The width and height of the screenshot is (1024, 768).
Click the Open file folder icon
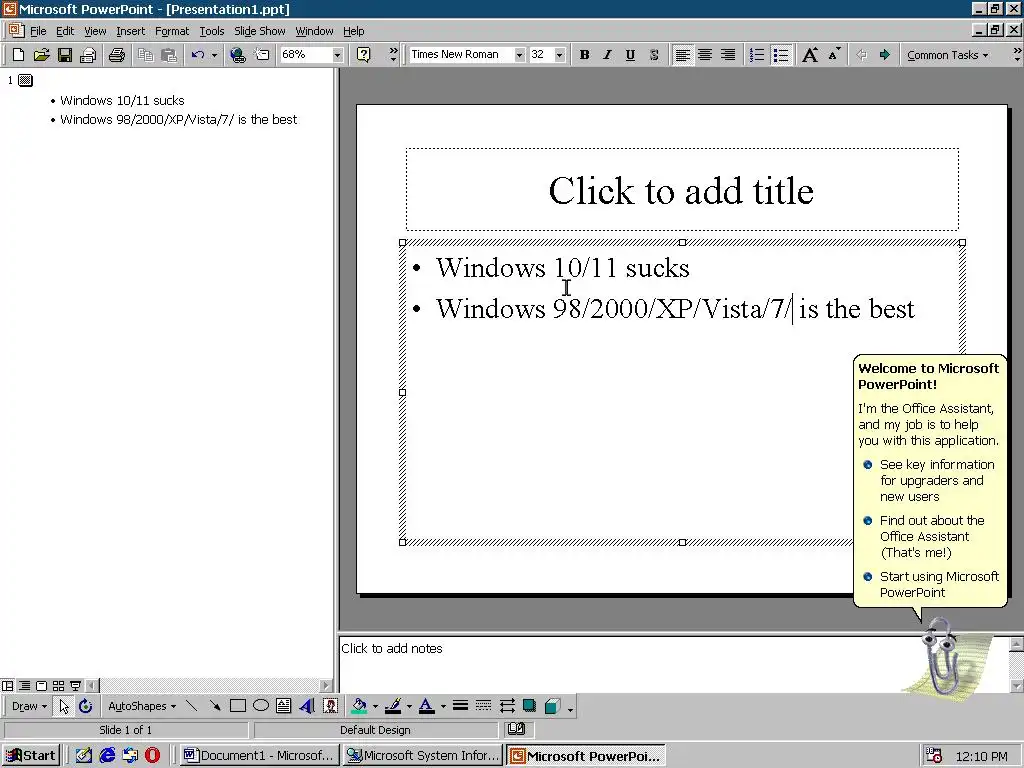click(x=41, y=55)
